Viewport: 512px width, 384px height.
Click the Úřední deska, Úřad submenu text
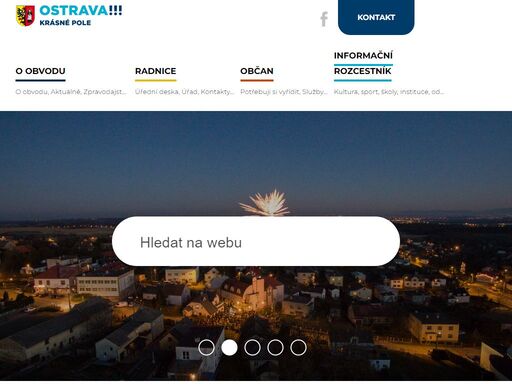166,92
